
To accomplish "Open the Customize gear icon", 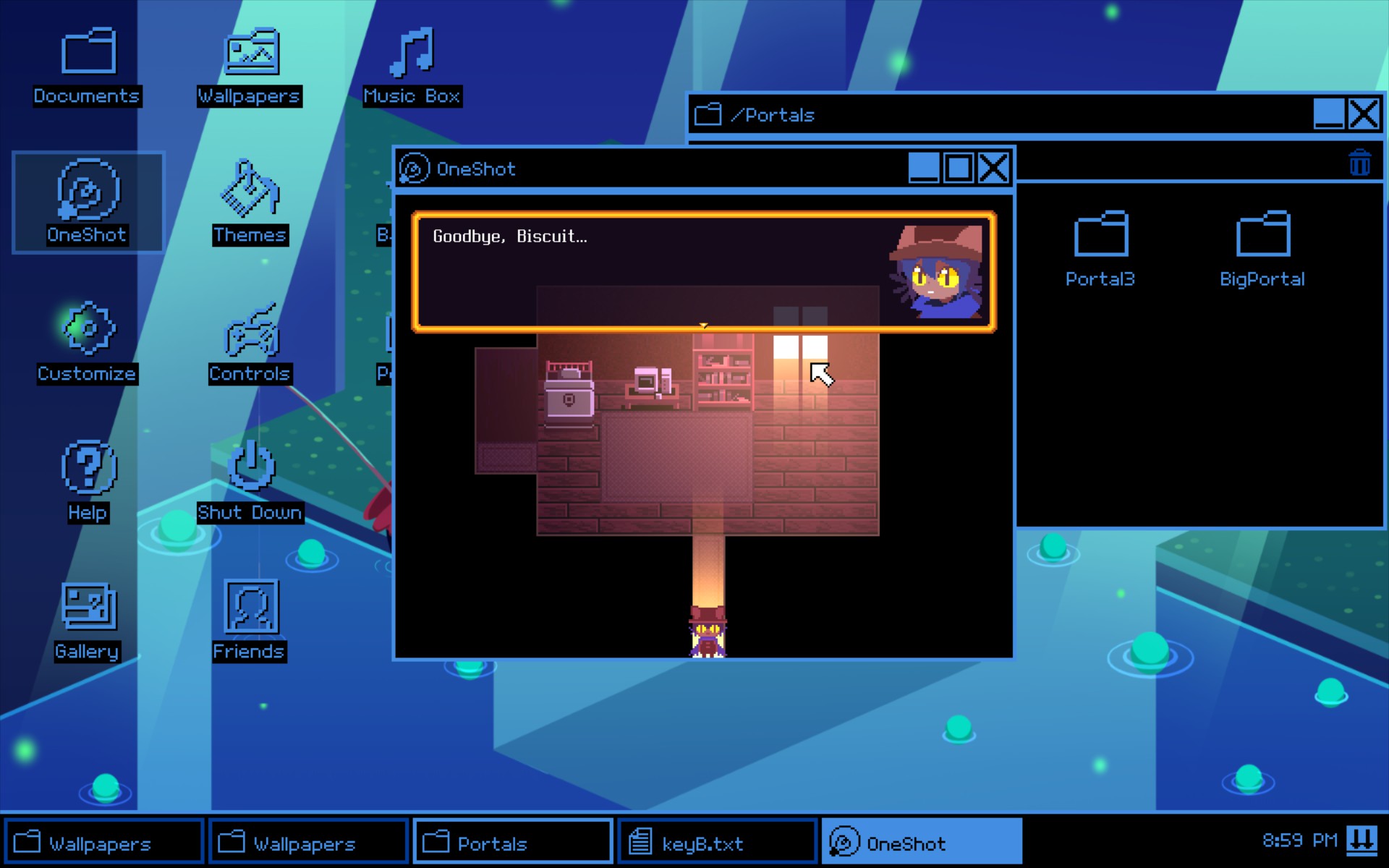I will pos(88,341).
